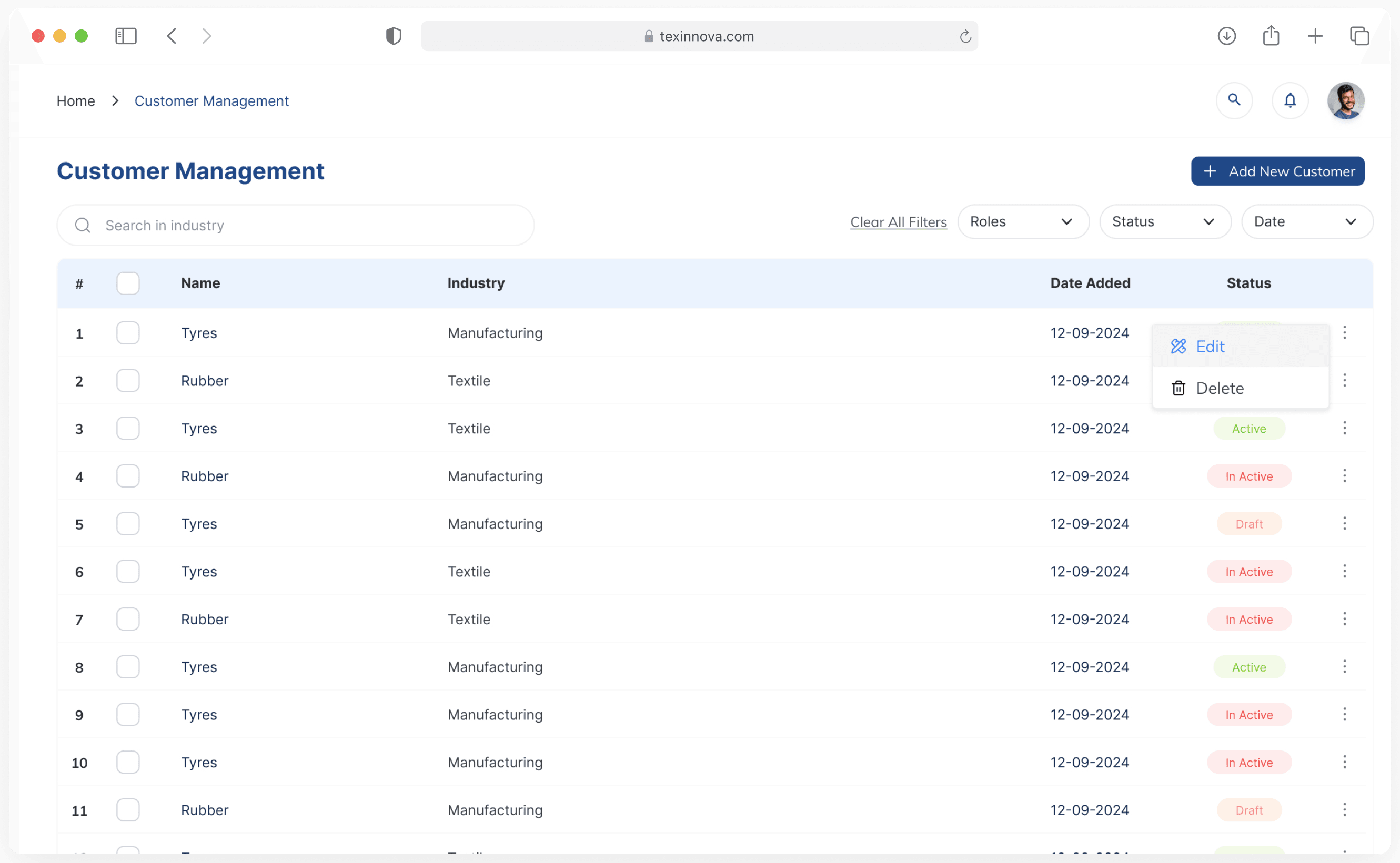
Task: Click the trash icon next to Delete
Action: click(x=1179, y=388)
